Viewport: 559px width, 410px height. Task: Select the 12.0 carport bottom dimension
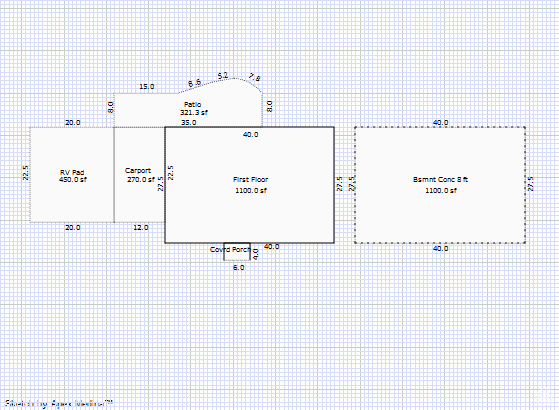[141, 227]
